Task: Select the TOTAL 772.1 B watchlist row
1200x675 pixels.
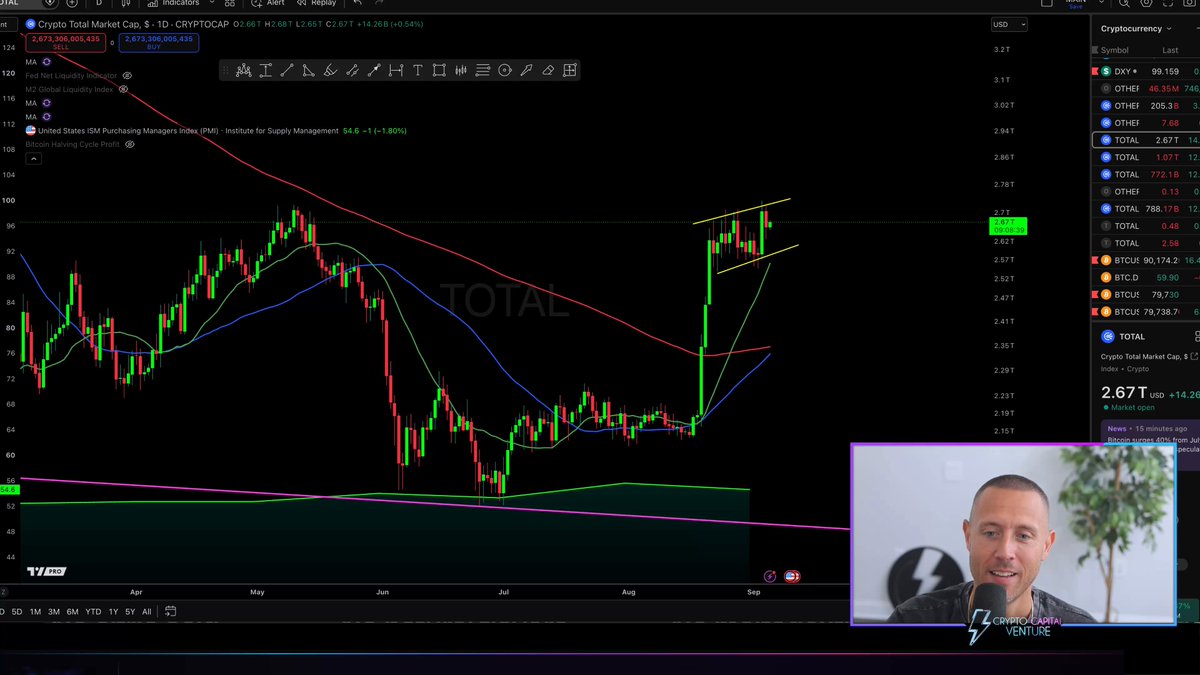Action: [1145, 174]
